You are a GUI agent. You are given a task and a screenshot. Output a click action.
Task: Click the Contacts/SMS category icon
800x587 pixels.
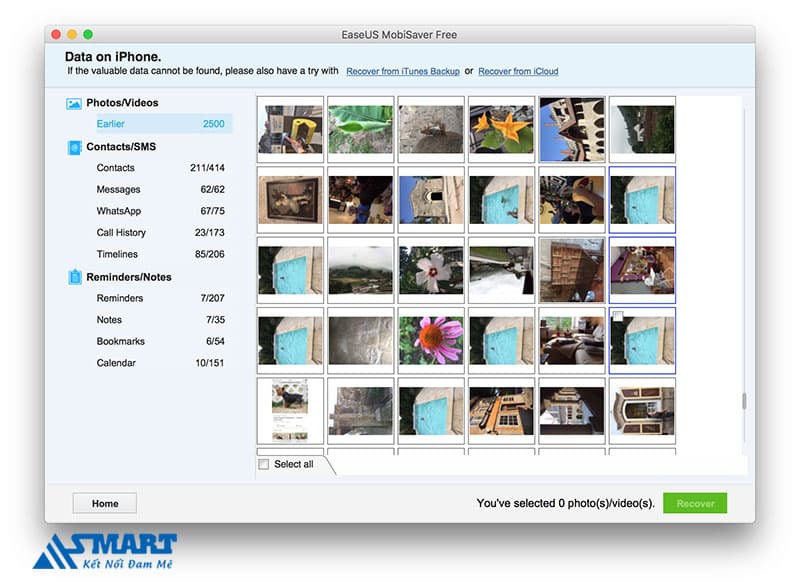pyautogui.click(x=74, y=147)
